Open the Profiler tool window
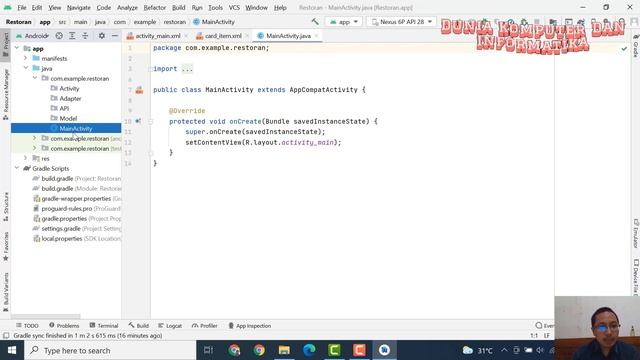The width and height of the screenshot is (640, 360). click(204, 326)
